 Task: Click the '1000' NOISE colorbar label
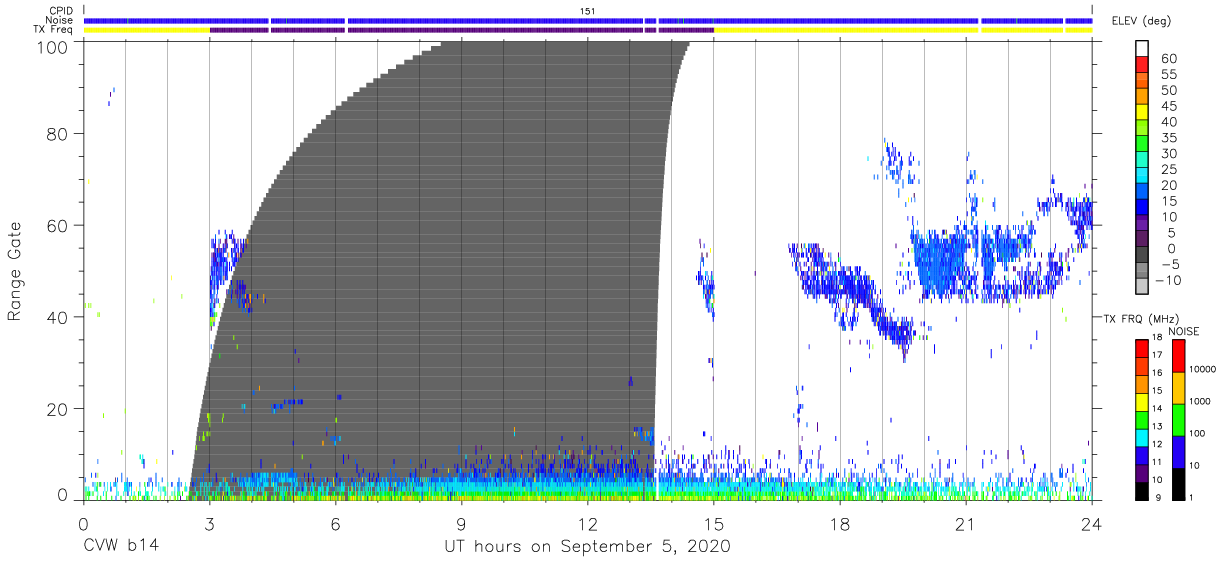[x=1202, y=401]
